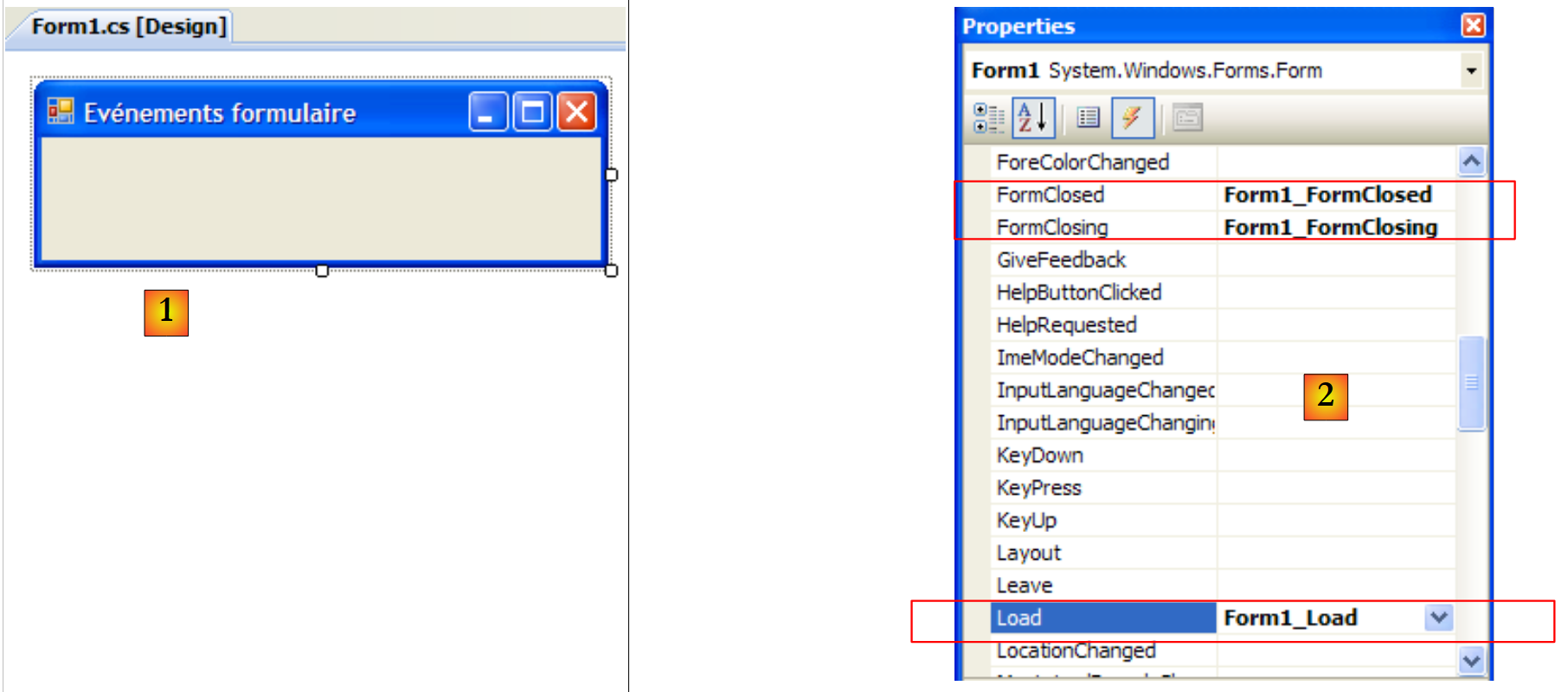Close the Properties panel
Screen dimensions: 1568x692
(1473, 26)
